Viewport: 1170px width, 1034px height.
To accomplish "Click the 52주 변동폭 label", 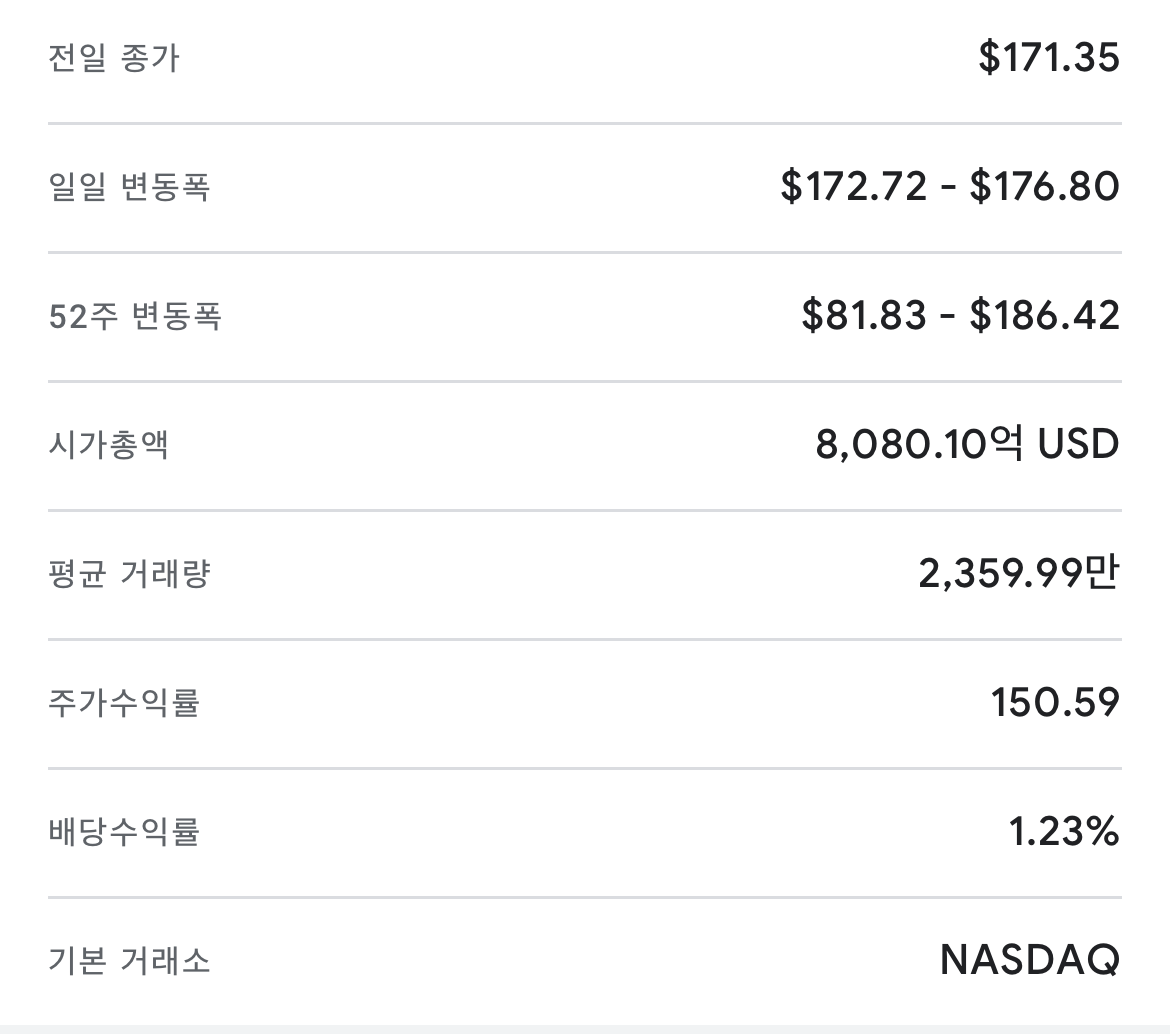I will click(135, 316).
